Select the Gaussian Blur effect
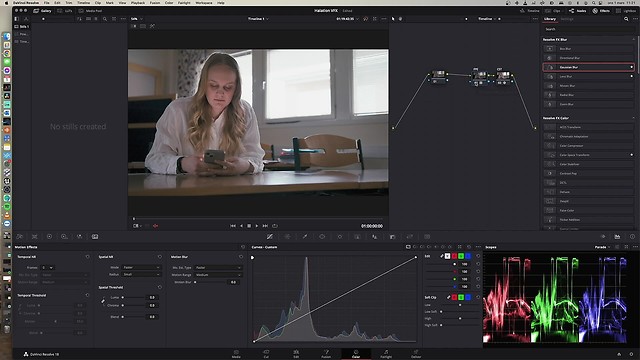 click(x=588, y=67)
